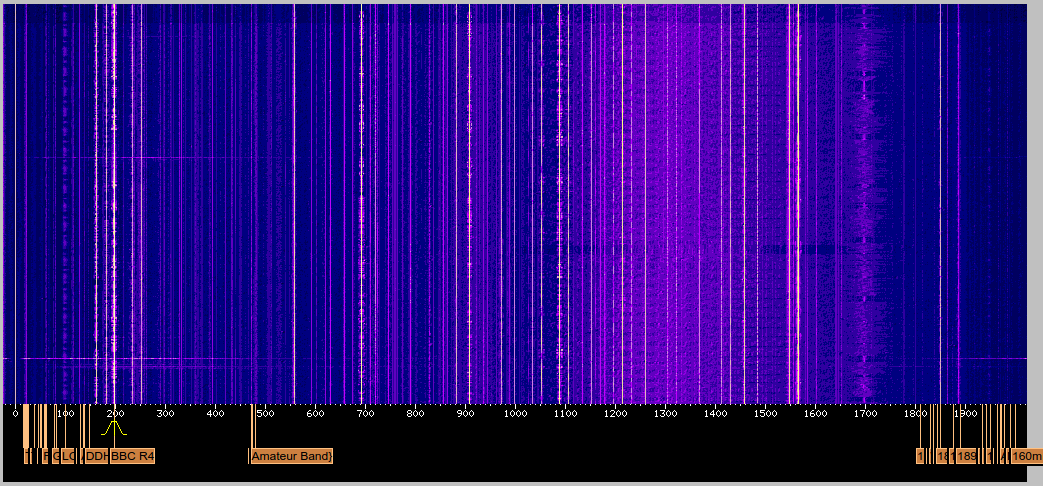Screen dimensions: 1043x486
Task: Tune to 1800 on the frequency scale
Action: pos(915,413)
